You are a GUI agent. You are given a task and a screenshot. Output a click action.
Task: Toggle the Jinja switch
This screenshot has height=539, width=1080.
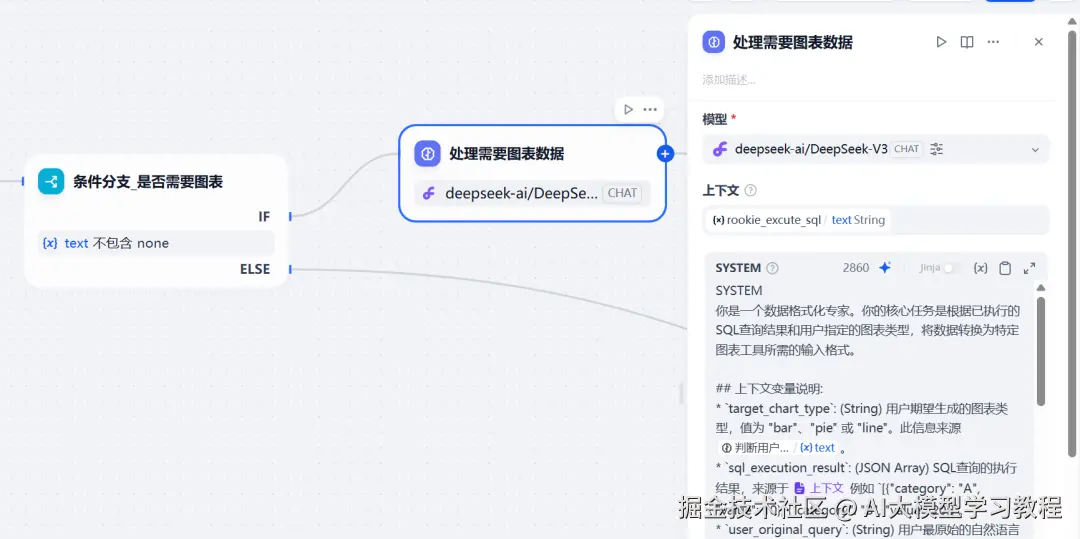(x=953, y=268)
